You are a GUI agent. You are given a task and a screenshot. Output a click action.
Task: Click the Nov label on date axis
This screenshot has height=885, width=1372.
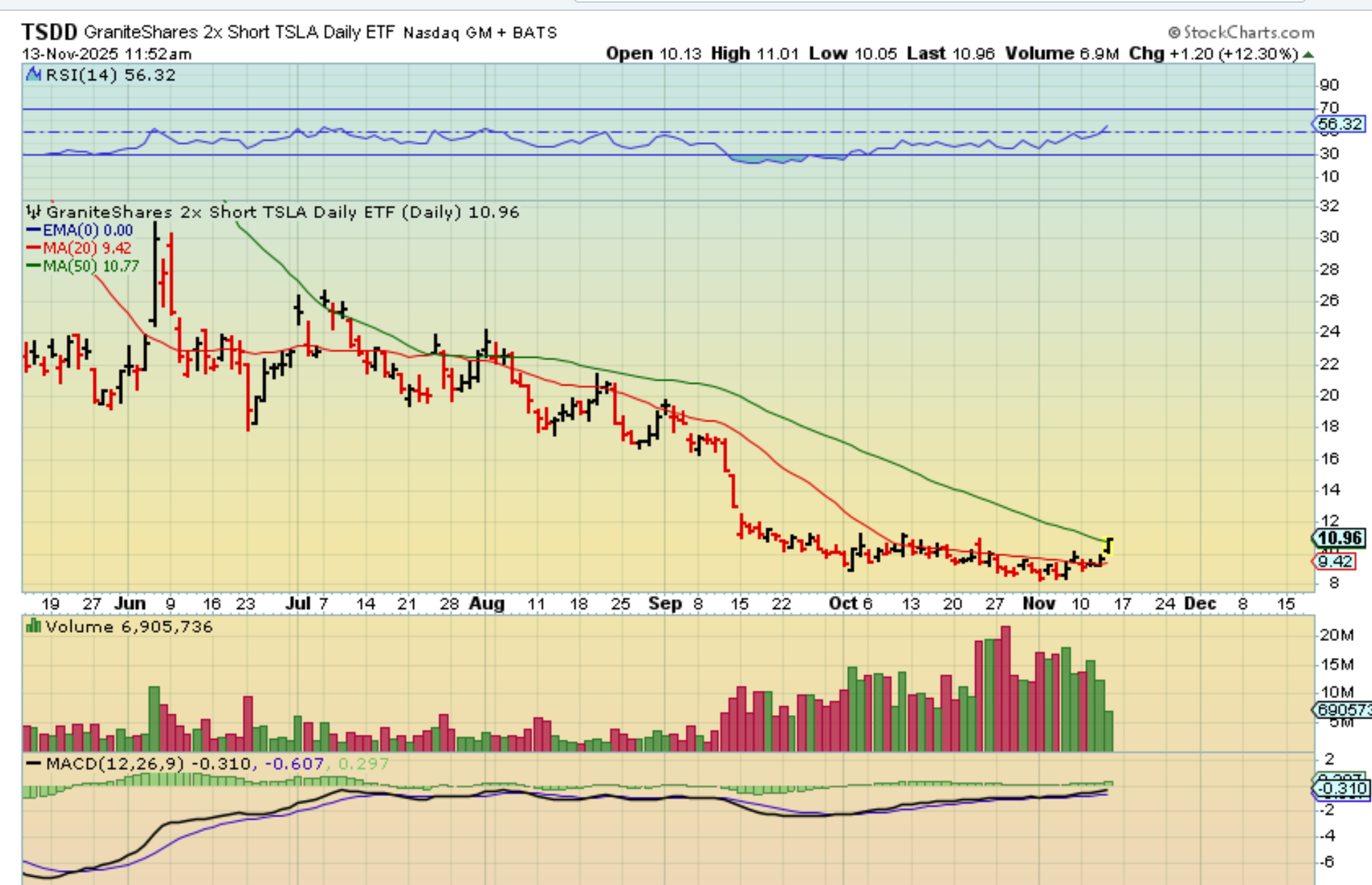click(1038, 604)
